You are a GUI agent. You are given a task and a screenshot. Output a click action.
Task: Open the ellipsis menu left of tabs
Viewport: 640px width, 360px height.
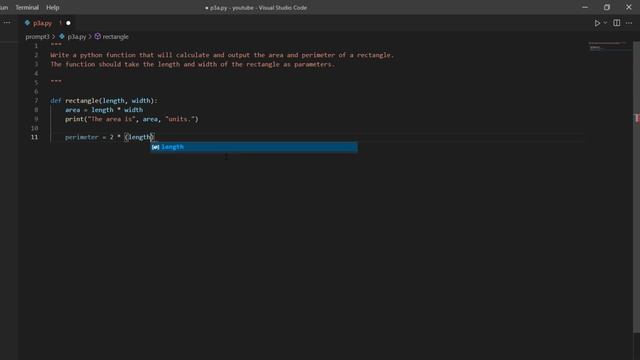coord(7,23)
